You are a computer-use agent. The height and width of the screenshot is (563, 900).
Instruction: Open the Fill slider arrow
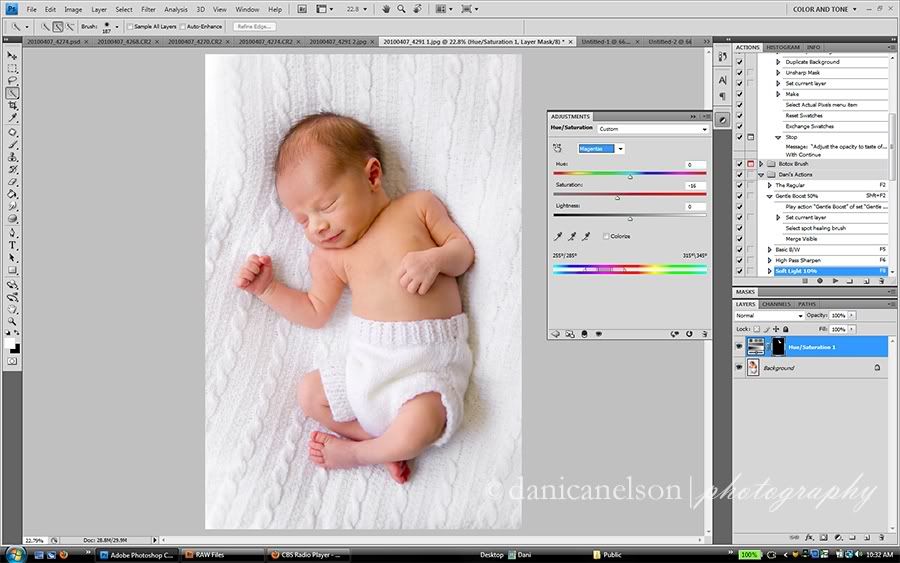click(852, 329)
